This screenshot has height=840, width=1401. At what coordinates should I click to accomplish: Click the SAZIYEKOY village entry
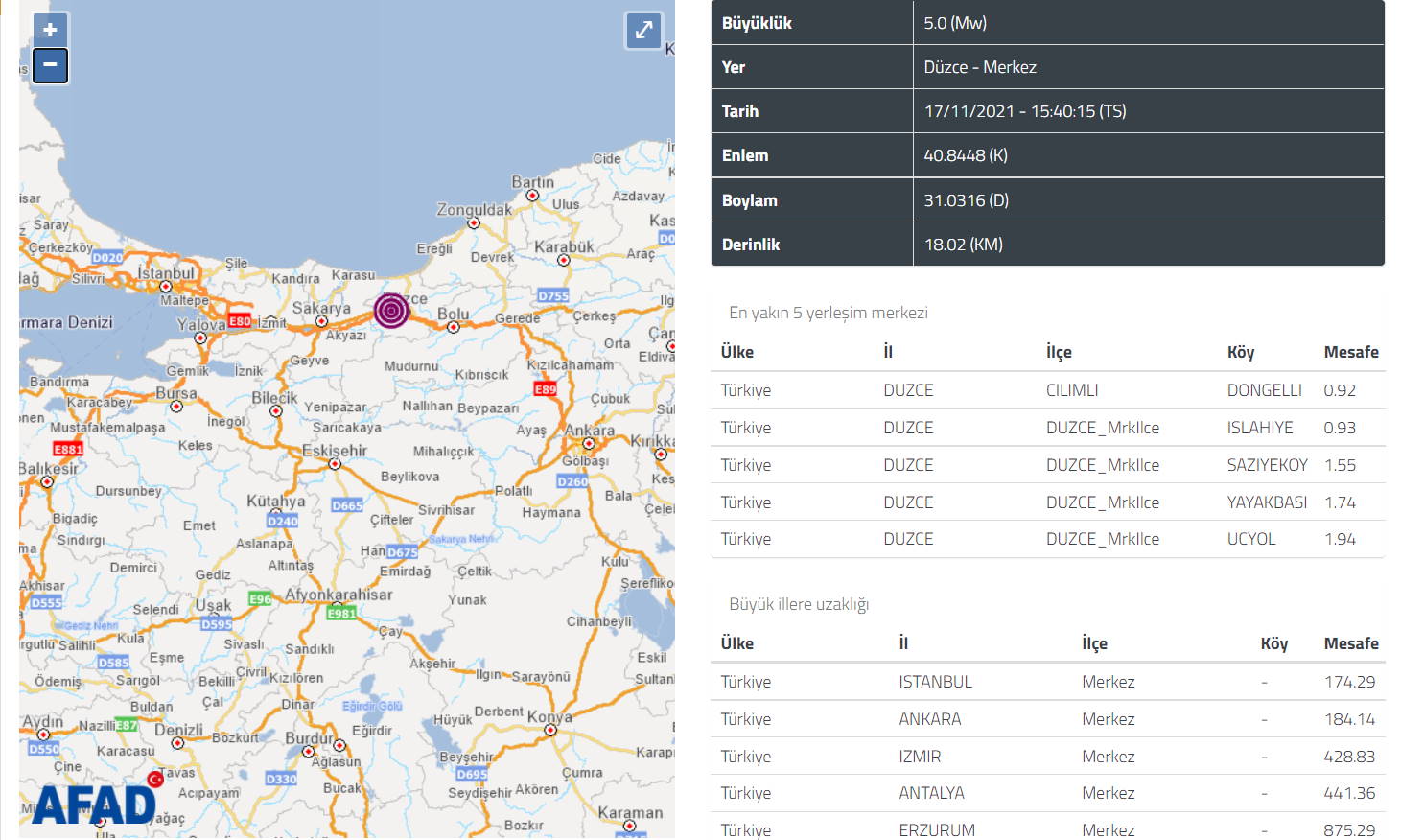tap(1267, 465)
